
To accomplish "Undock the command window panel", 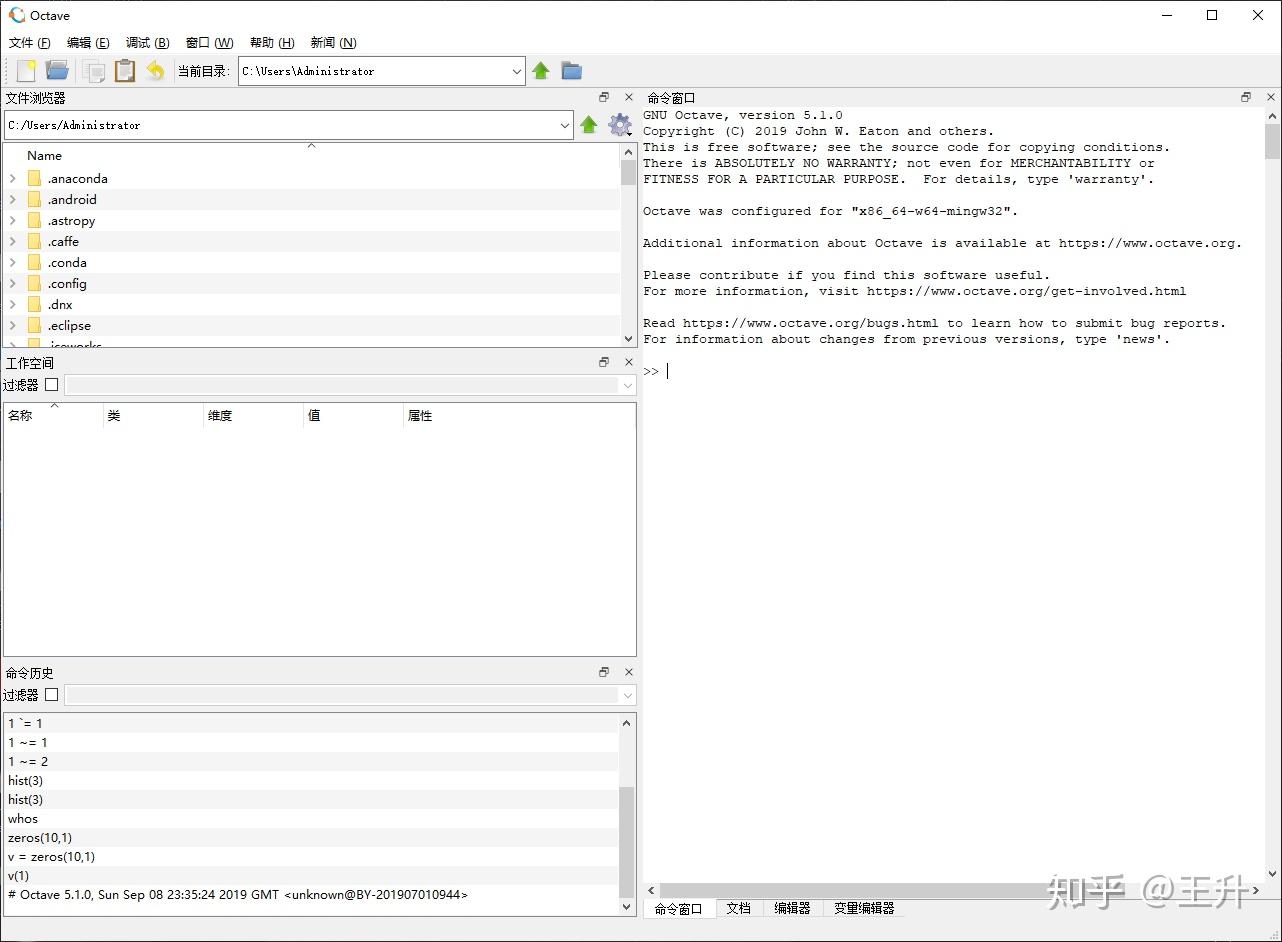I will pos(1246,97).
